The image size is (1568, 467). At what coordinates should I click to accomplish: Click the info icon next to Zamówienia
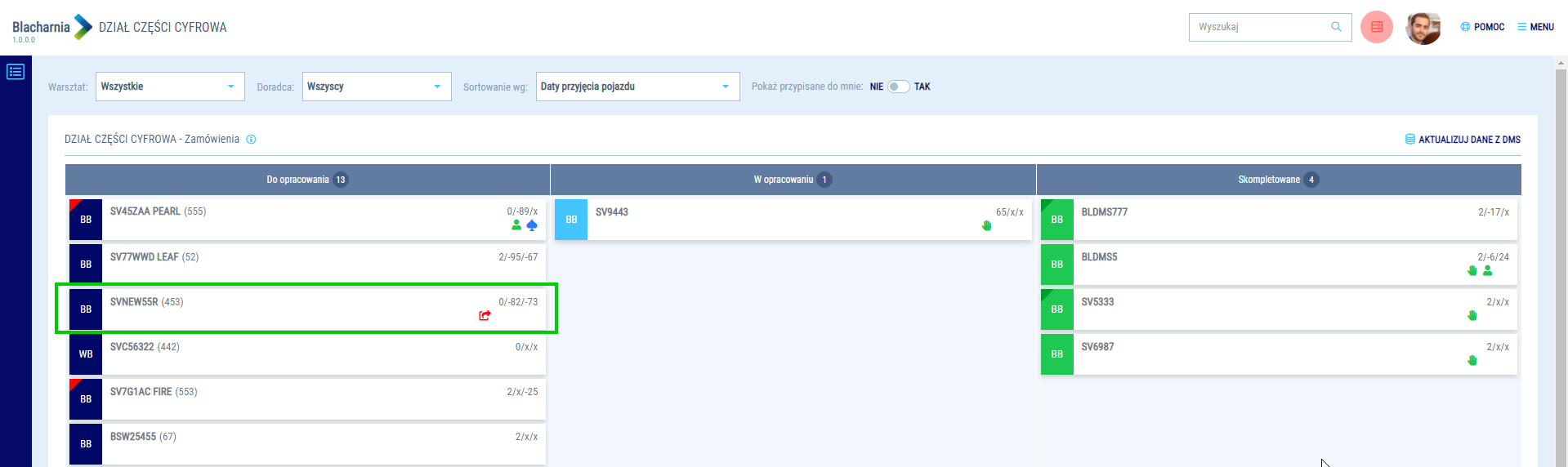coord(251,140)
